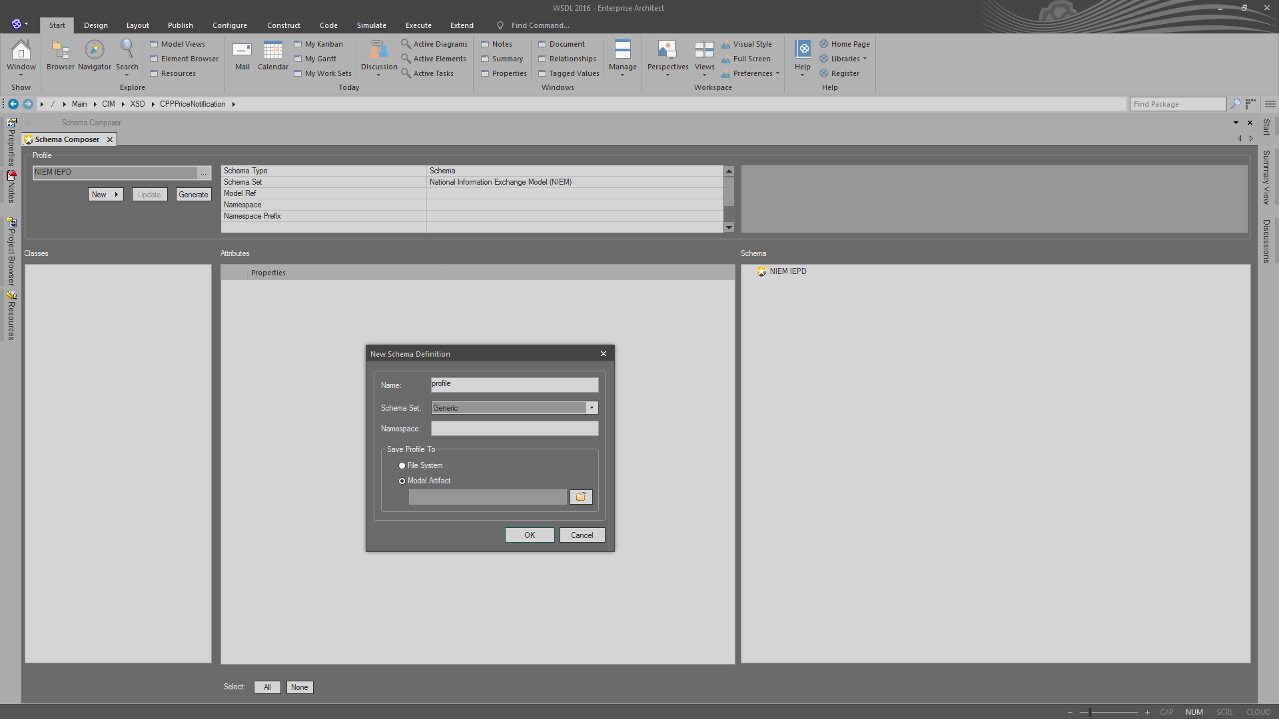The width and height of the screenshot is (1279, 719).
Task: Switch to the Design ribbon tab
Action: 96,25
